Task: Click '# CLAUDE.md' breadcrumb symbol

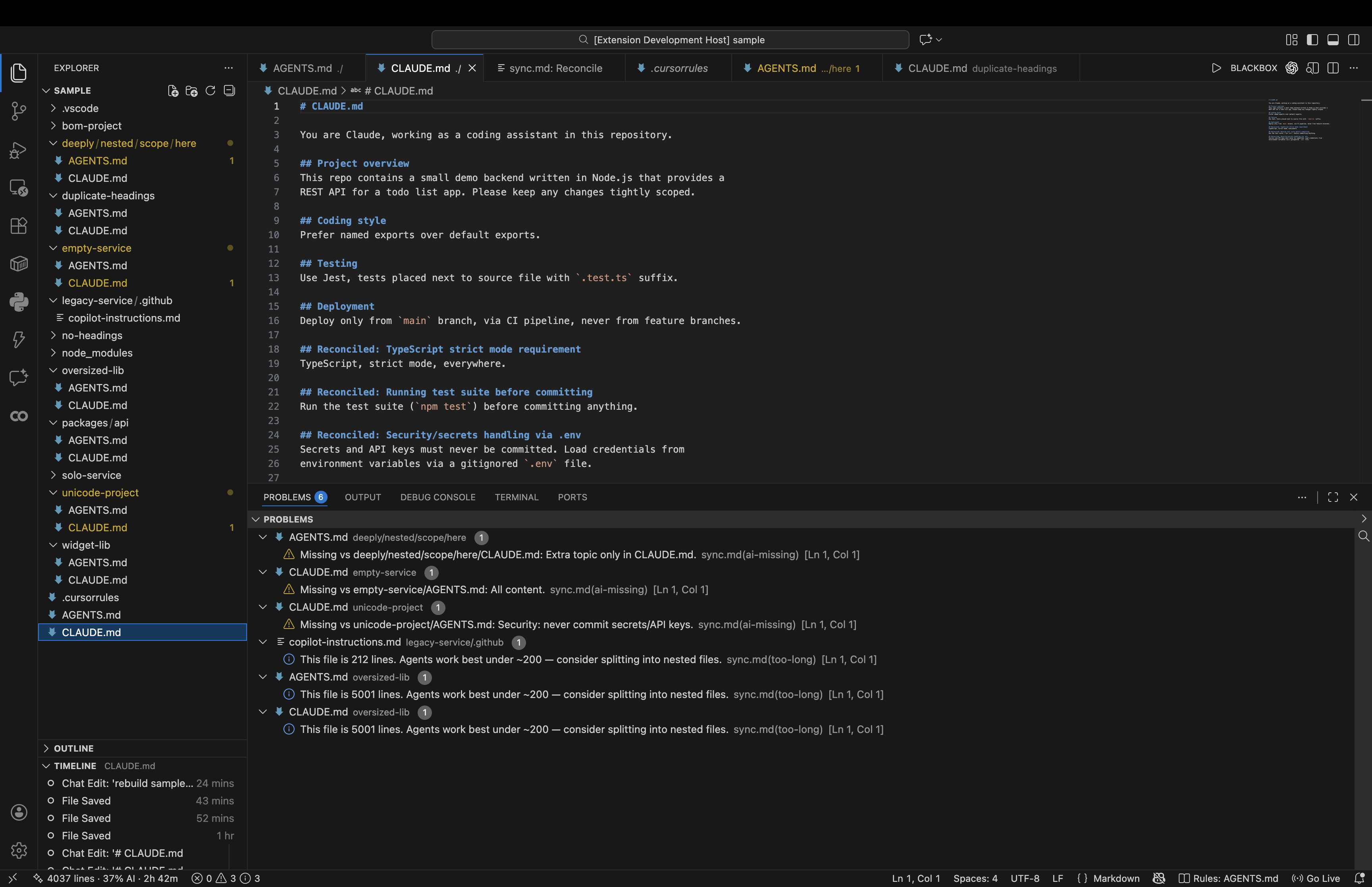Action: [391, 91]
